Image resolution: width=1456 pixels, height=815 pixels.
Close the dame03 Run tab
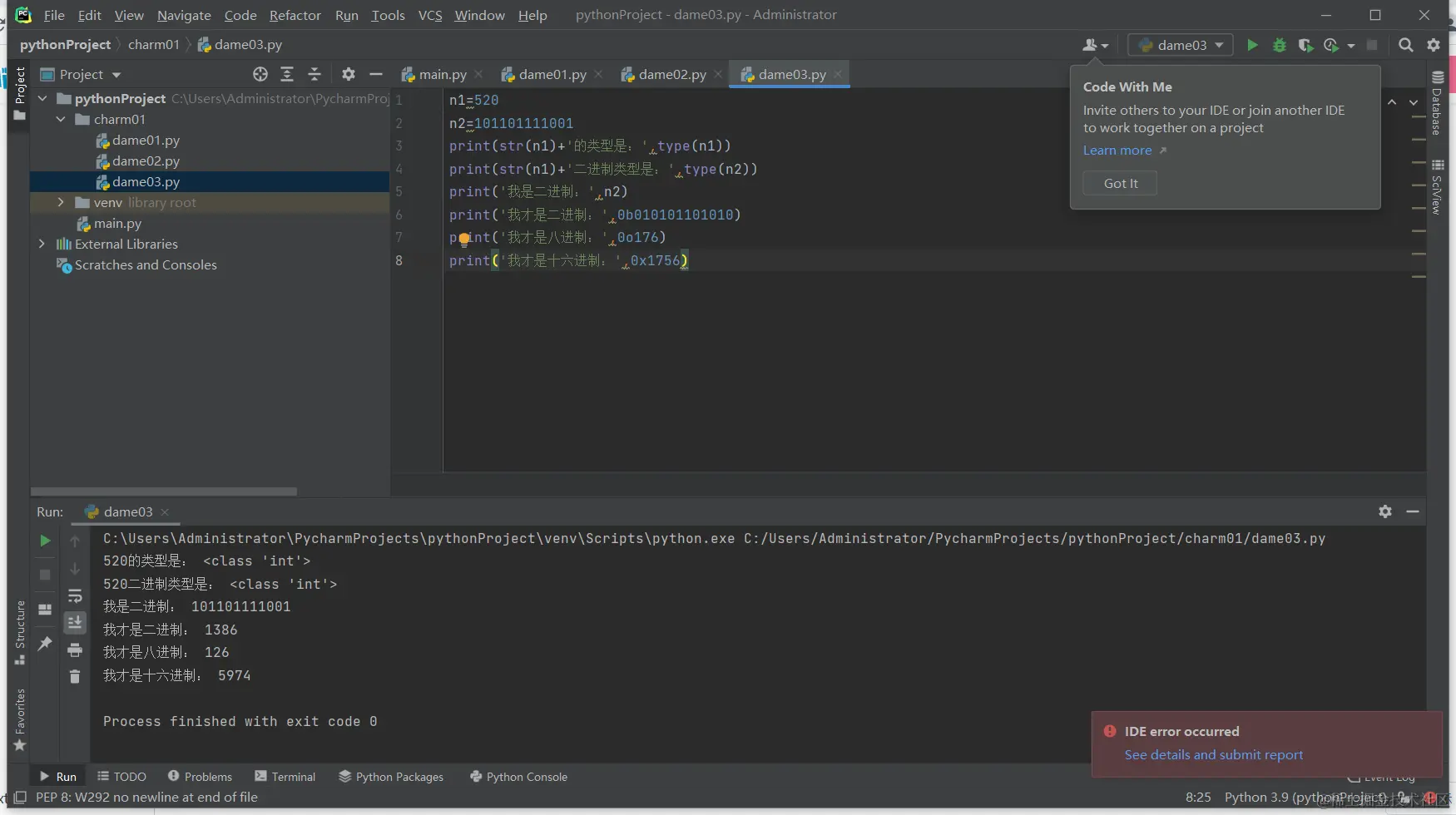pyautogui.click(x=165, y=512)
